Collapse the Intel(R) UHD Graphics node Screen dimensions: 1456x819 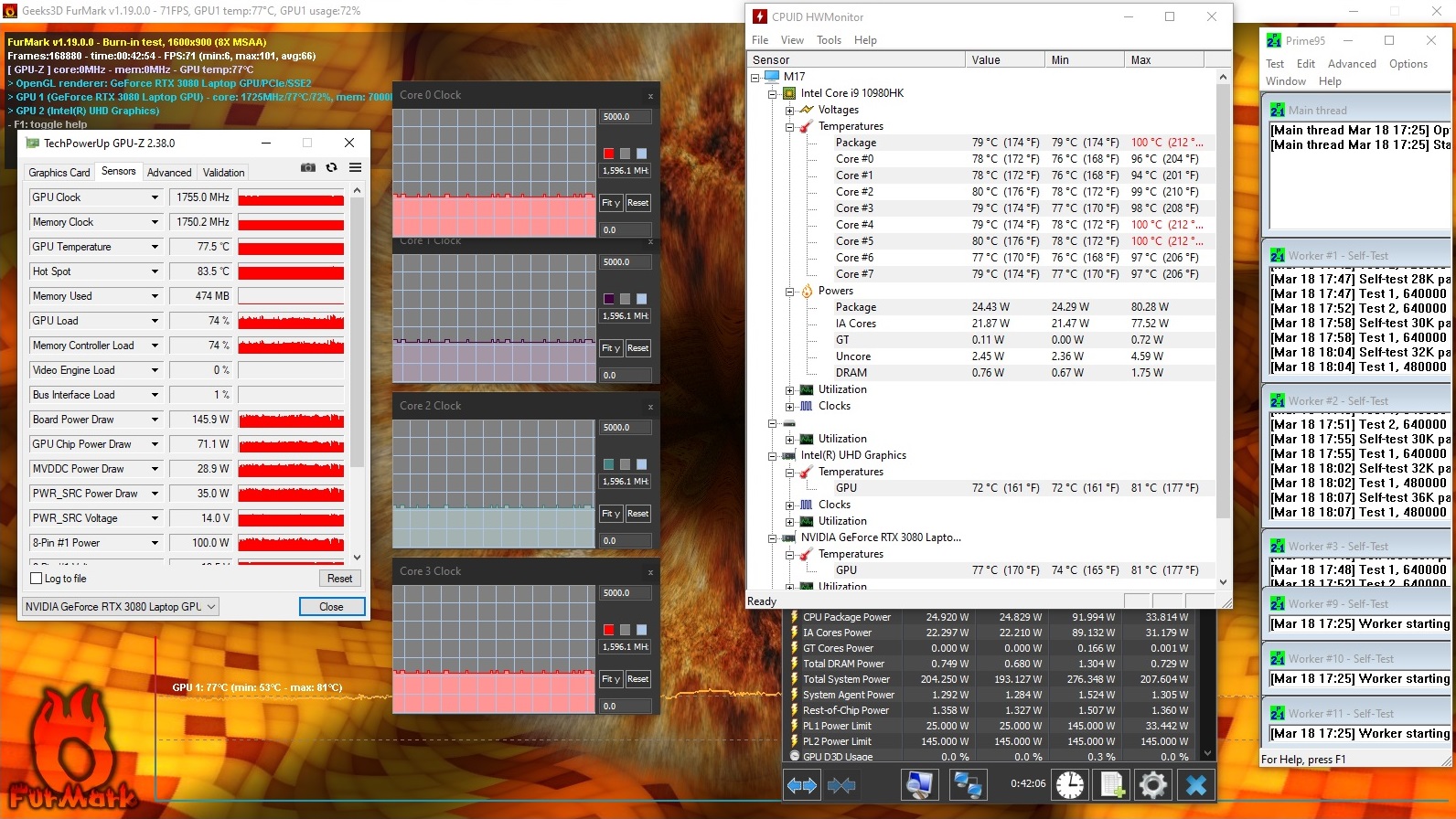point(772,455)
